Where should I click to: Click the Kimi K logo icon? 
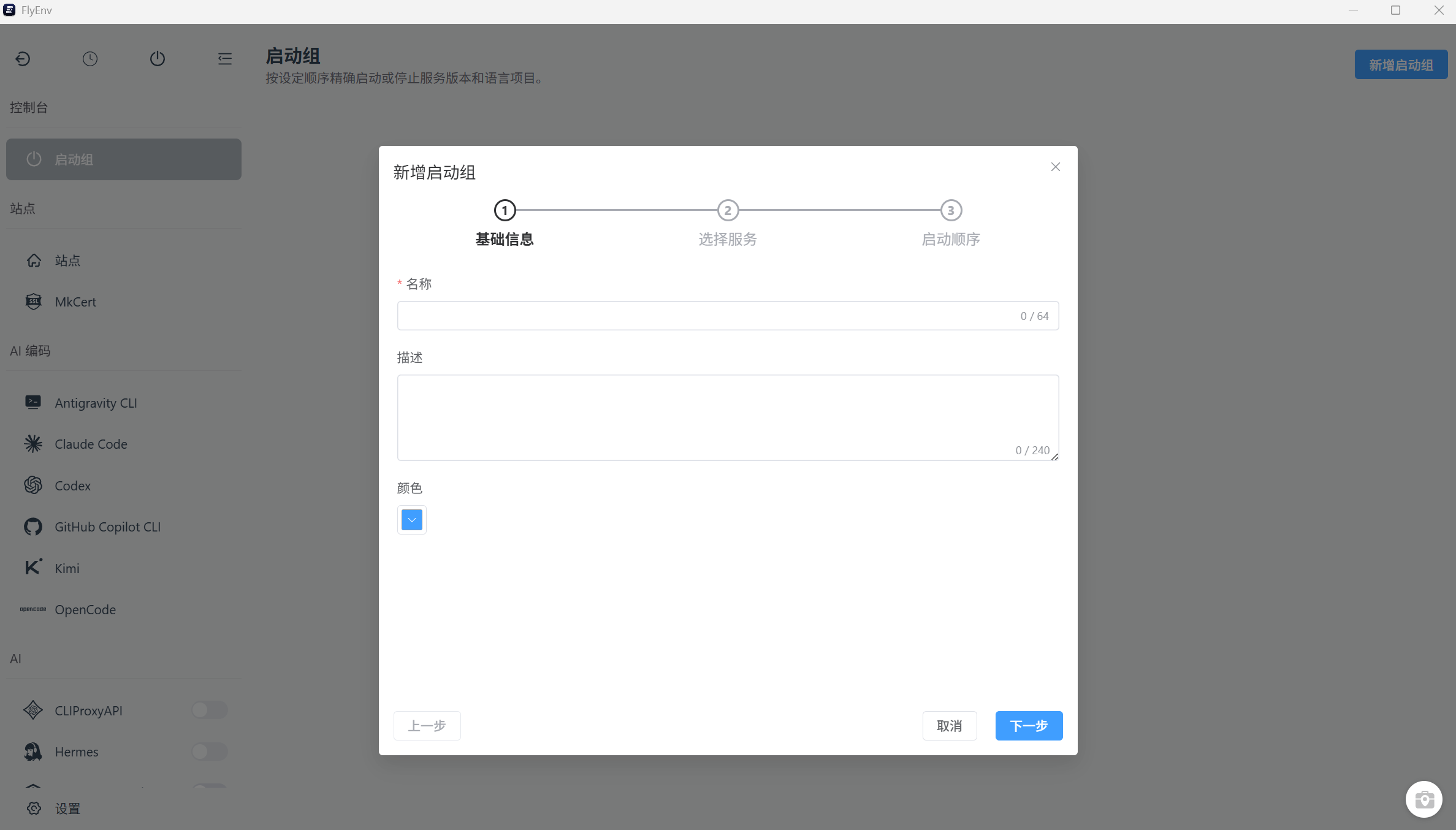33,567
